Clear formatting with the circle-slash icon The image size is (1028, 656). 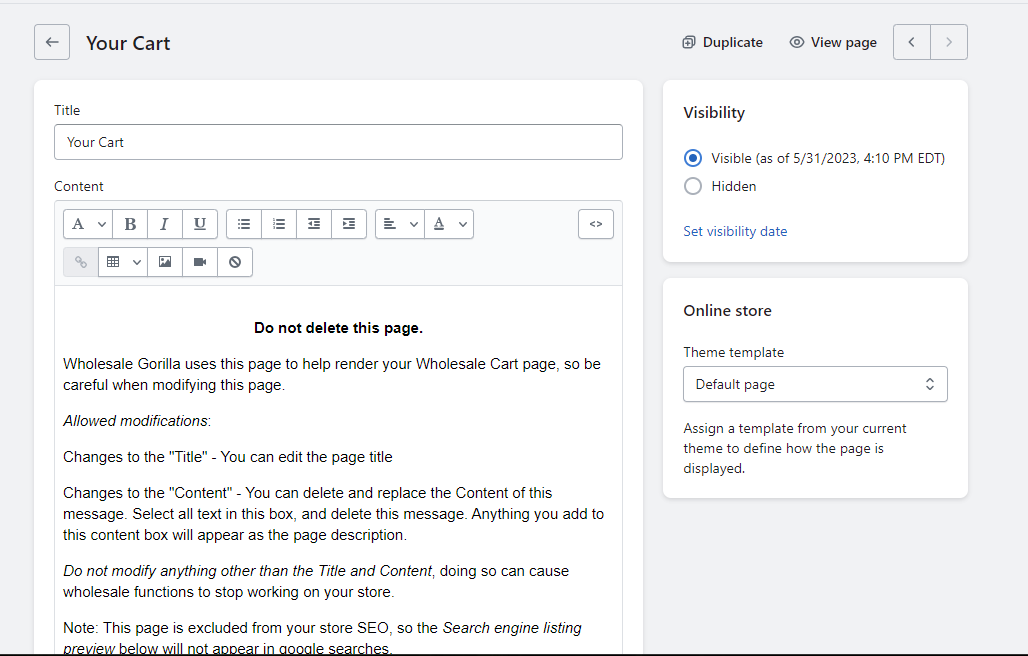235,262
